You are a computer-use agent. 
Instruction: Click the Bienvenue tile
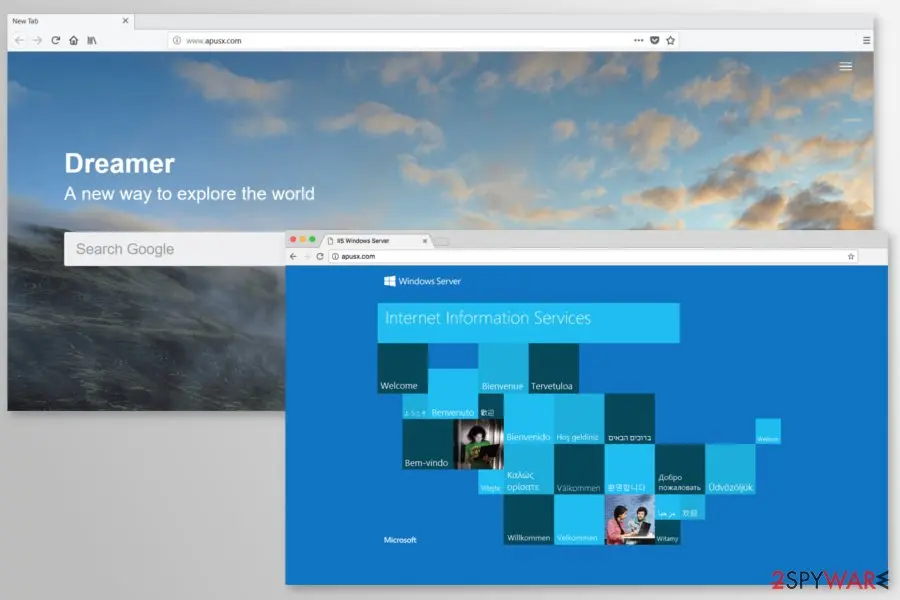[x=503, y=368]
